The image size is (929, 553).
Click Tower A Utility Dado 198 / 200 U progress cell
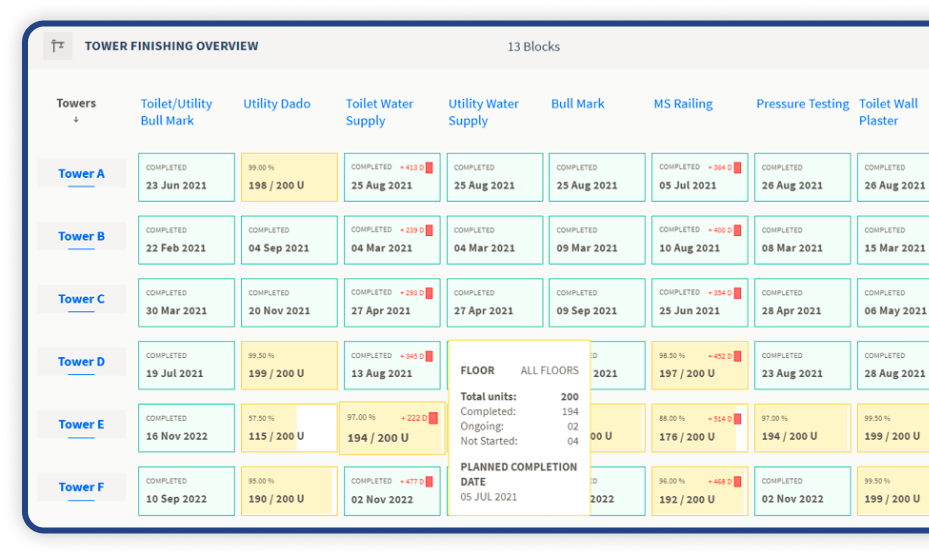pos(289,177)
